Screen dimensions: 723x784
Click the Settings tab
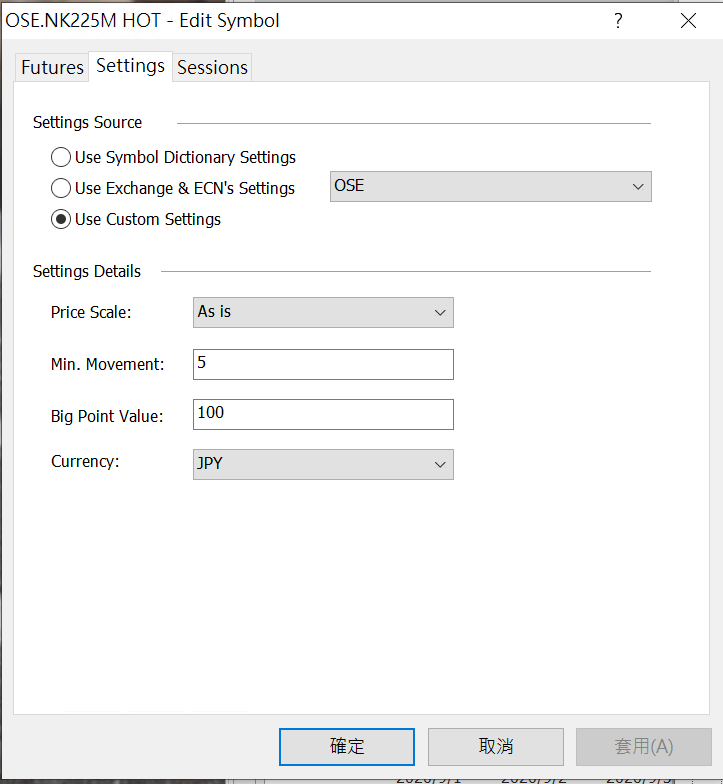tap(130, 66)
